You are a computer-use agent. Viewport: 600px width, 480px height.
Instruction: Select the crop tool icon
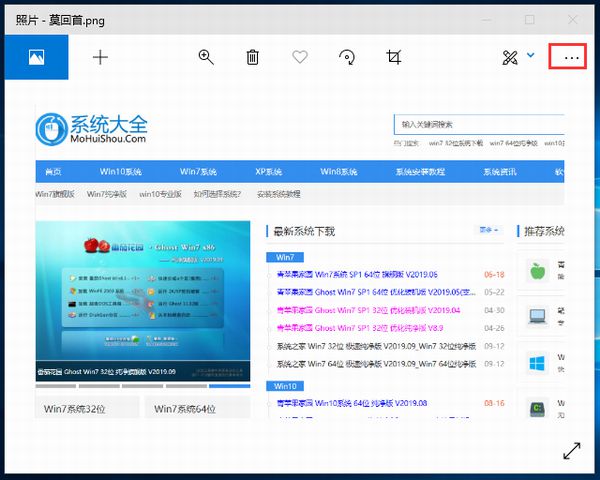[394, 58]
